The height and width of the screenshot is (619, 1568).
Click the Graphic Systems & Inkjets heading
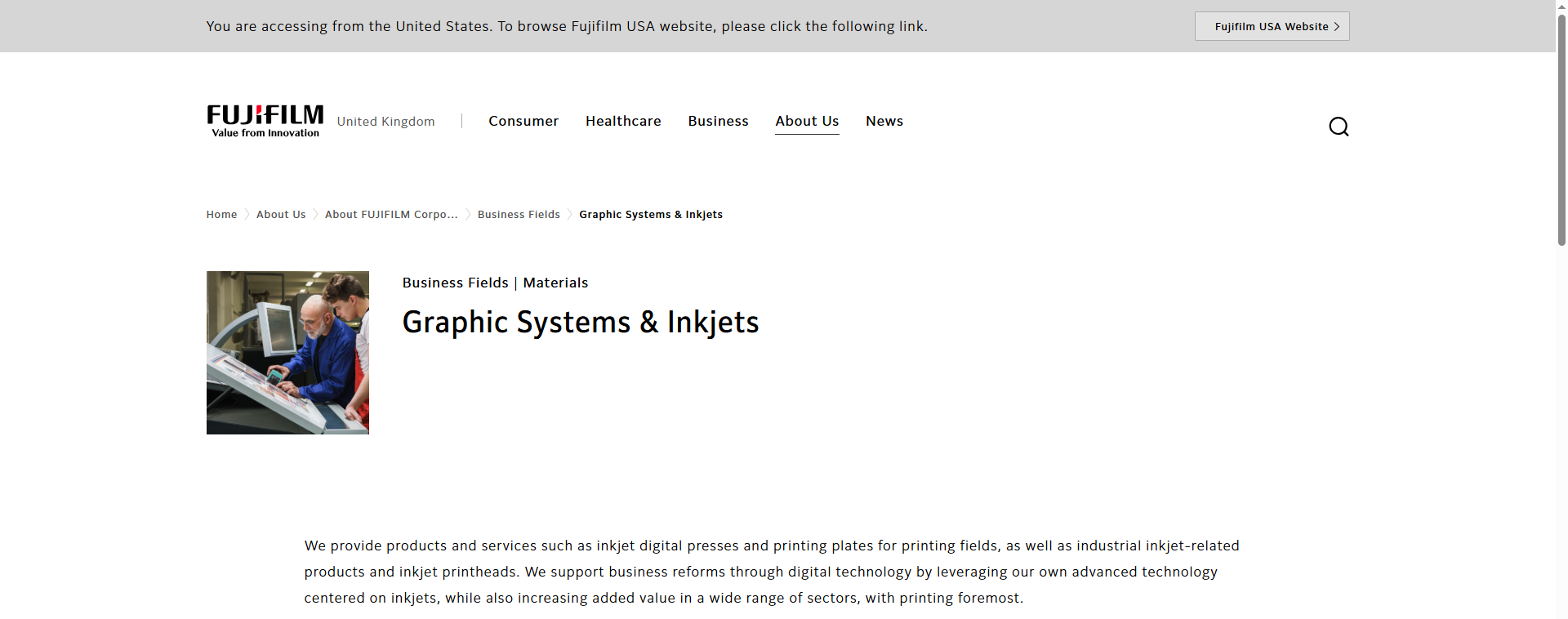click(x=580, y=323)
